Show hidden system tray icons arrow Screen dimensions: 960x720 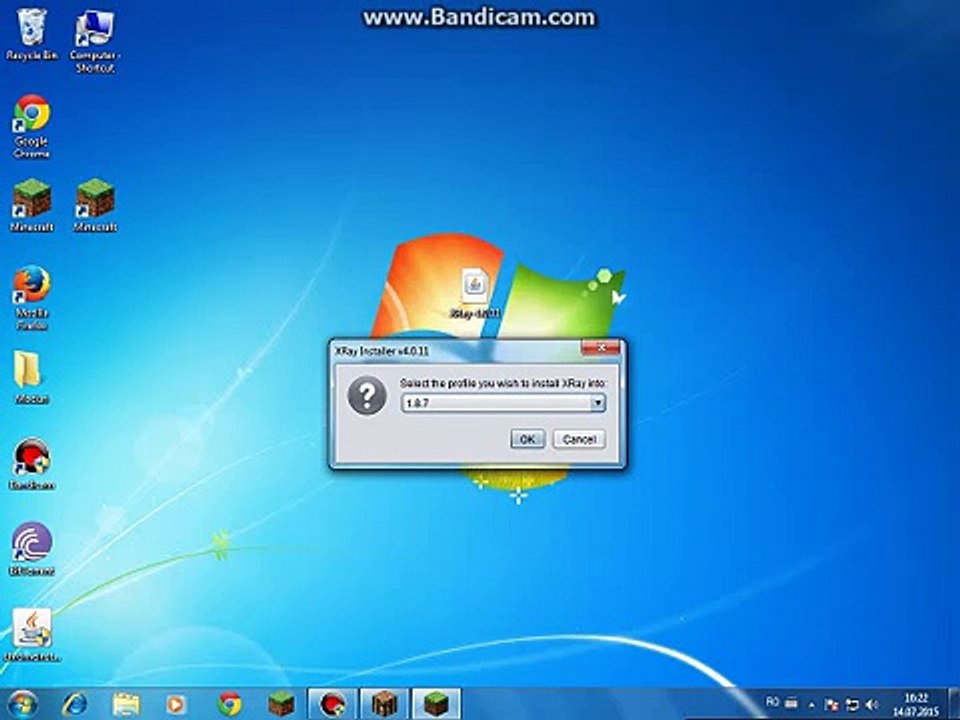[x=812, y=705]
